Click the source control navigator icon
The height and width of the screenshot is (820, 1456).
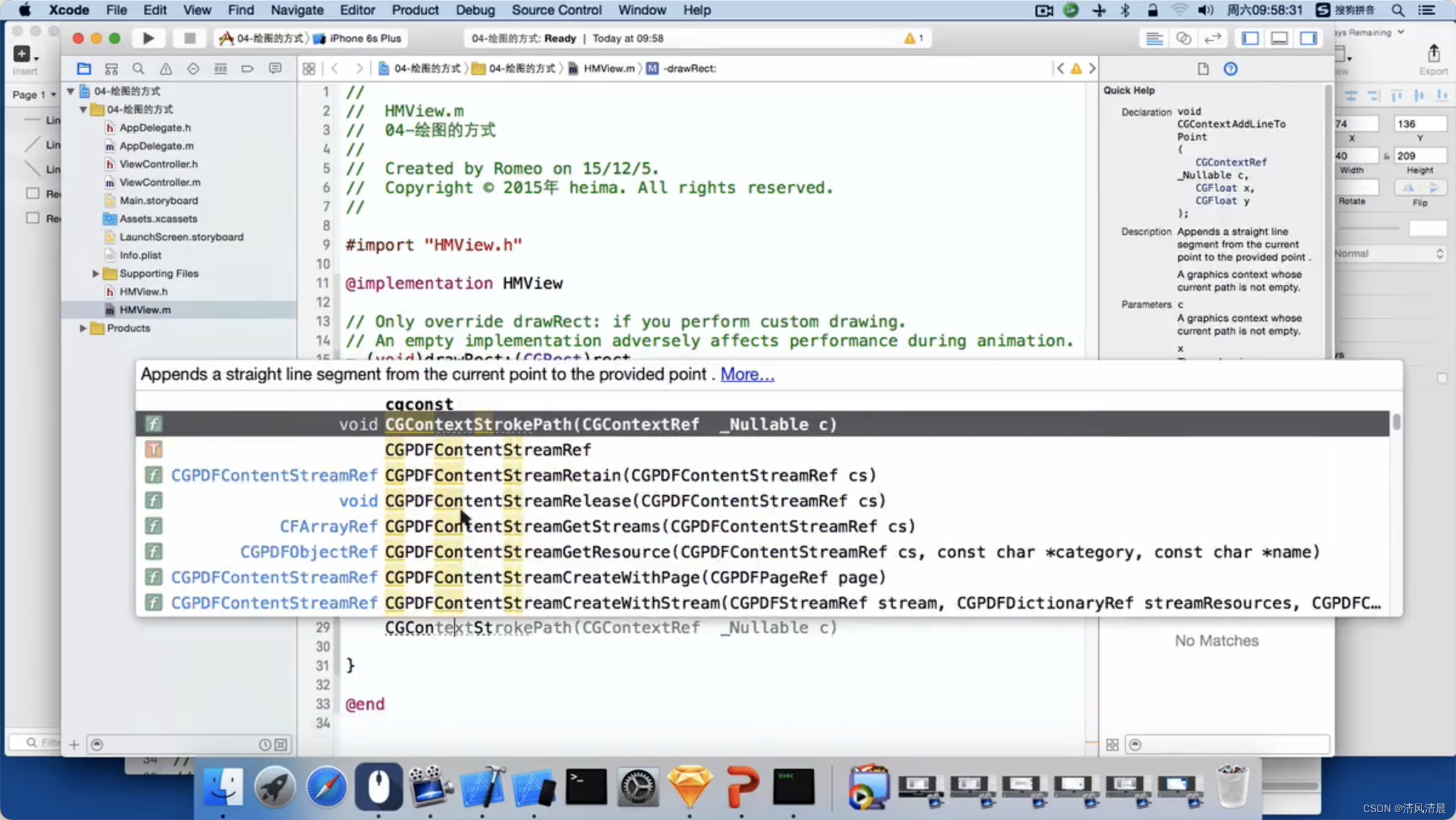pos(111,68)
